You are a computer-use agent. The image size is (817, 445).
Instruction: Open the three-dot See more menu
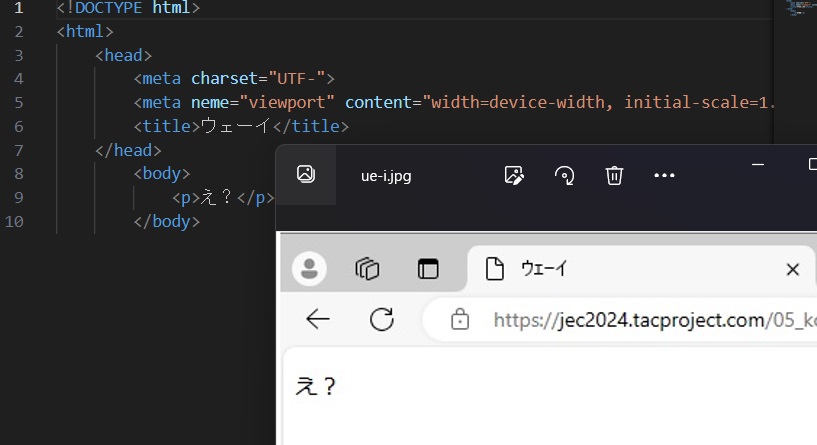664,176
